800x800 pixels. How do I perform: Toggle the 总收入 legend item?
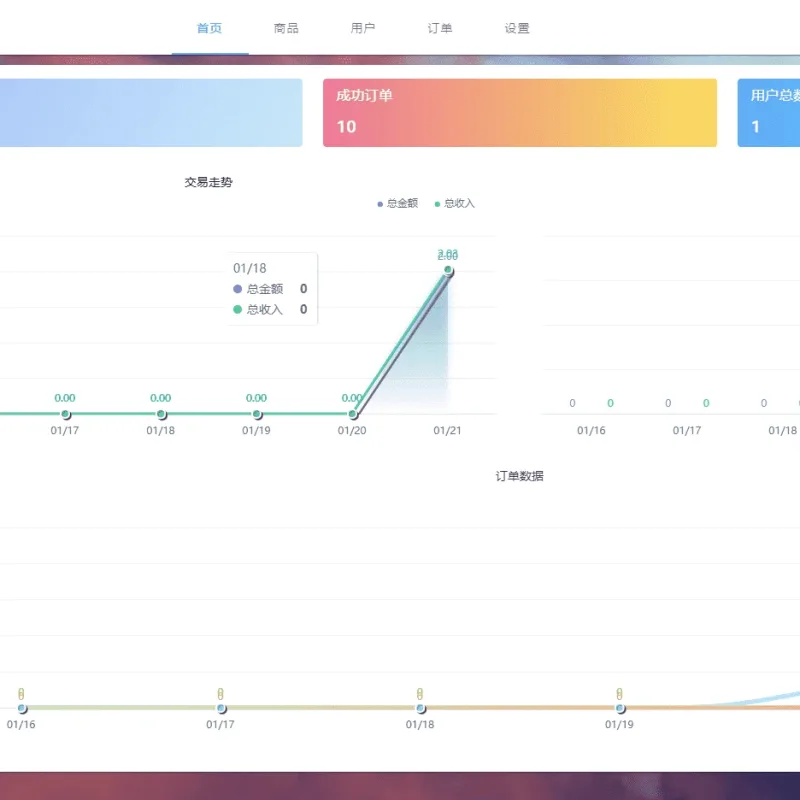point(455,204)
